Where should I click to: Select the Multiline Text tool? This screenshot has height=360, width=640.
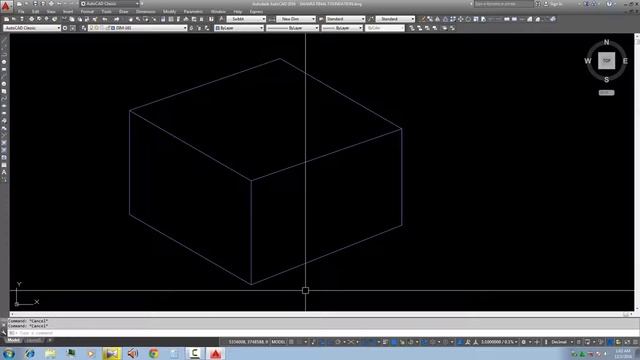4,172
